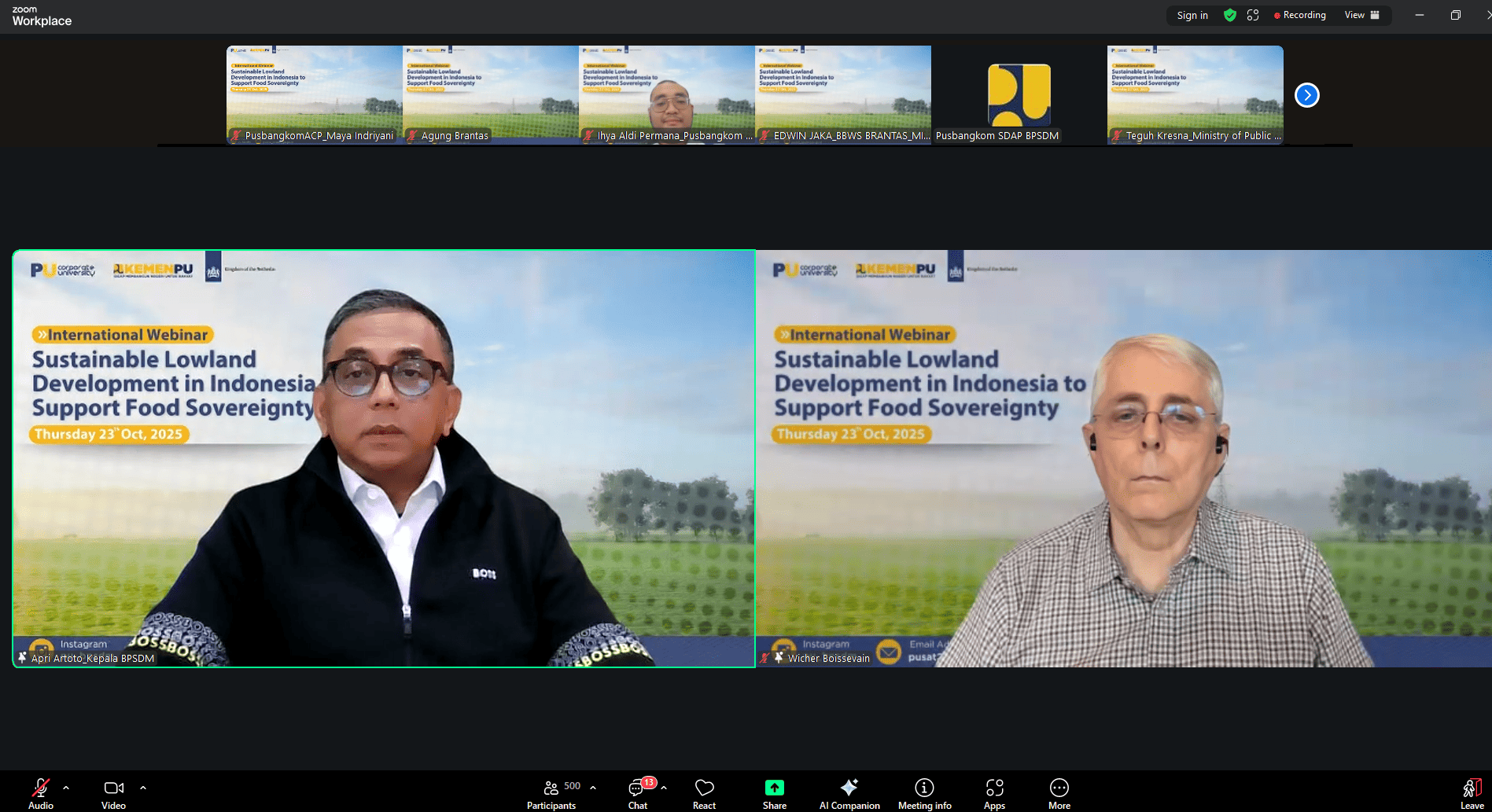This screenshot has height=812, width=1492.
Task: Open the View layout menu
Action: click(x=1361, y=15)
